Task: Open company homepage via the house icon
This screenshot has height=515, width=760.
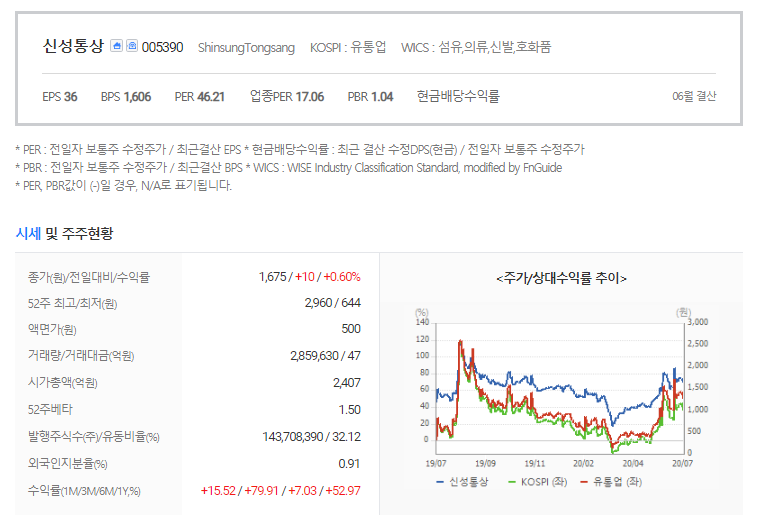Action: (116, 46)
